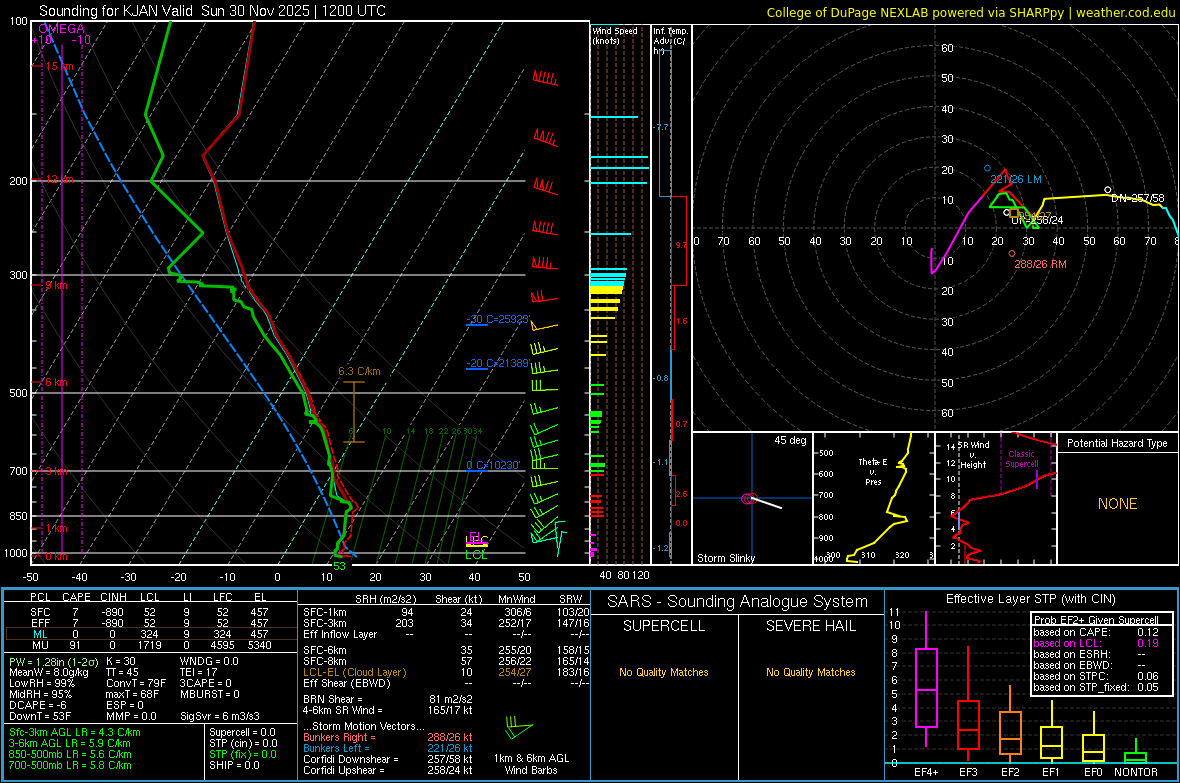The image size is (1180, 783).
Task: Click the 'SR Wind v. Height' inset label
Action: click(x=973, y=455)
